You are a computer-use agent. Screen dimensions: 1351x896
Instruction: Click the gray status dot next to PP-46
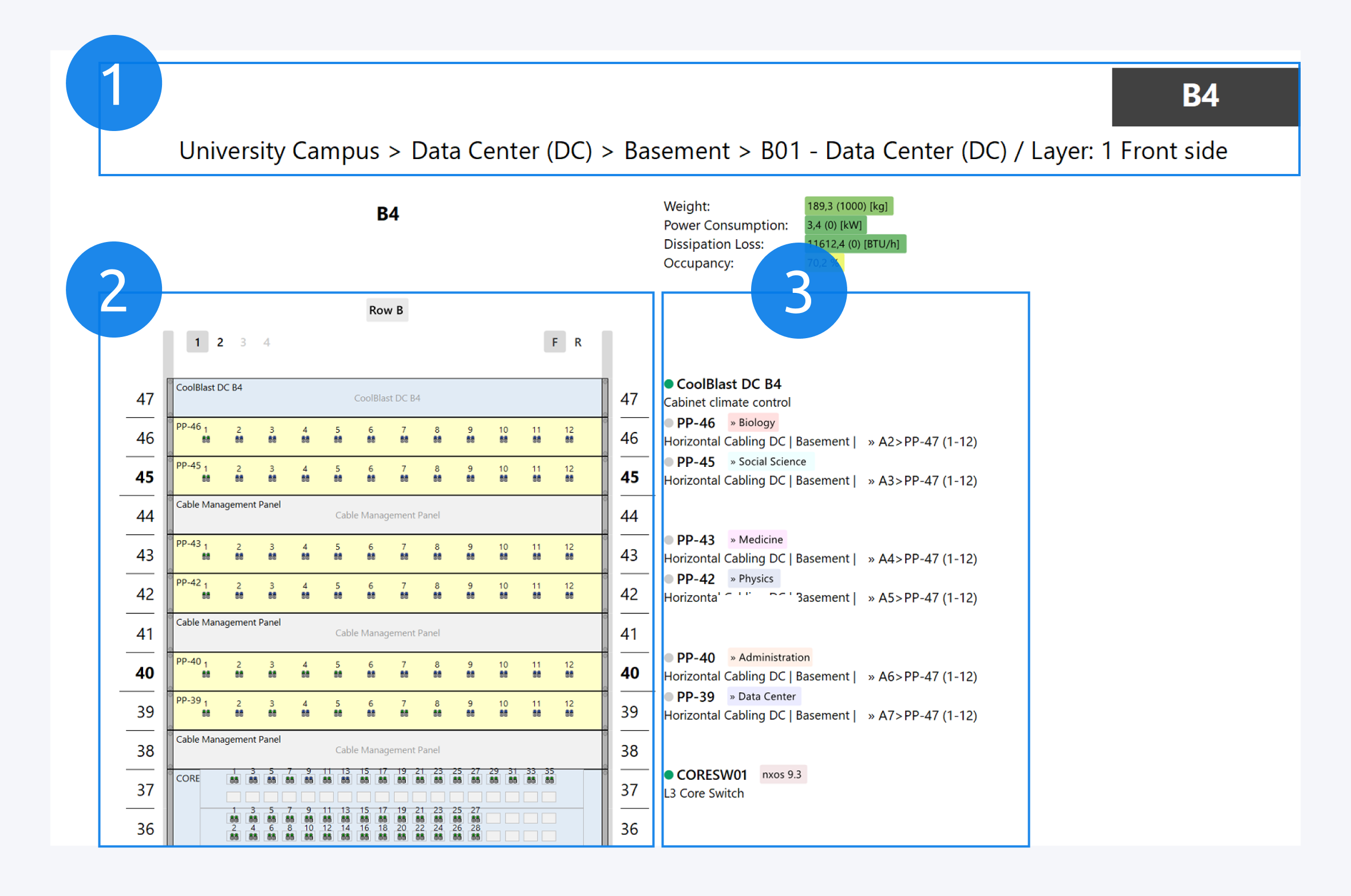(x=669, y=423)
